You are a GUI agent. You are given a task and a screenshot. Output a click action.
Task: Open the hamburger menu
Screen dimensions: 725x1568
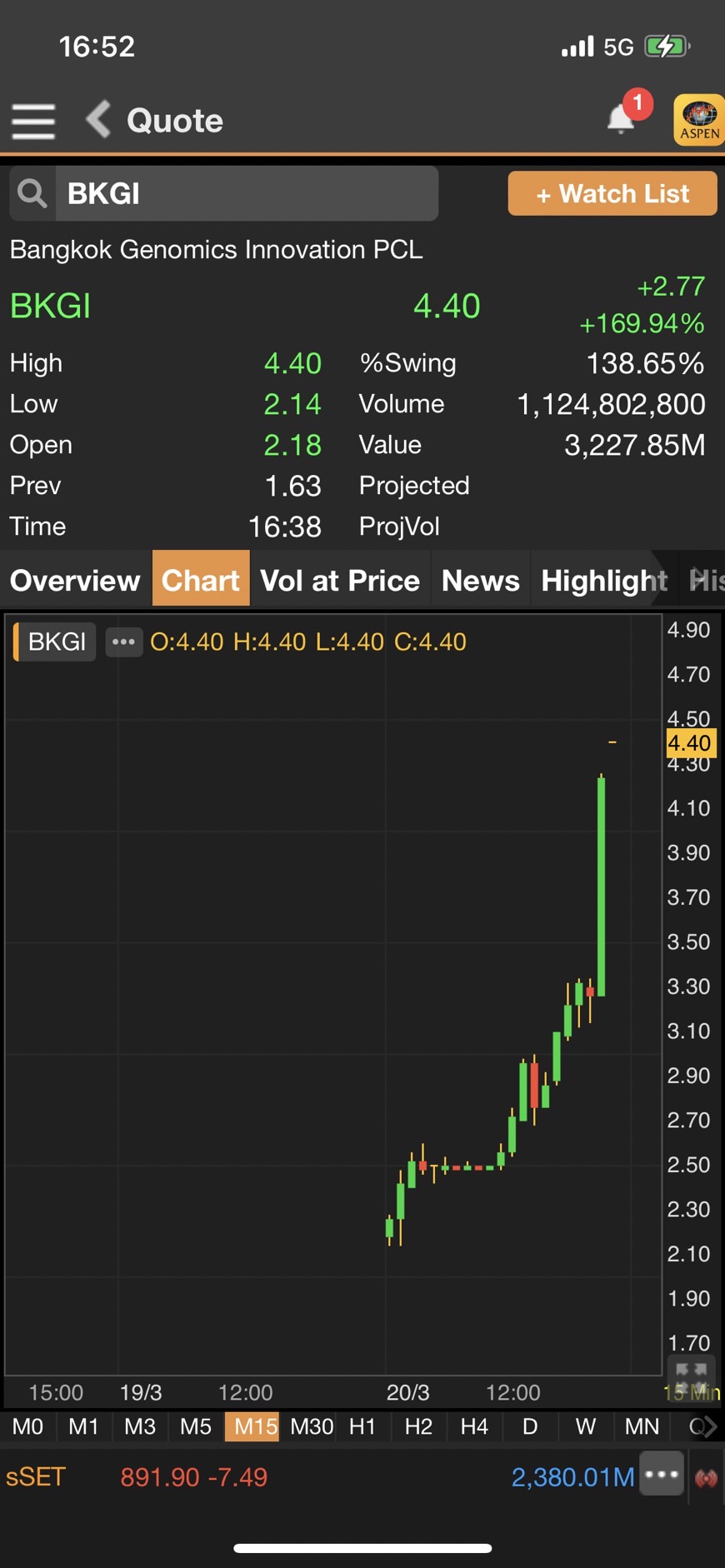(33, 122)
